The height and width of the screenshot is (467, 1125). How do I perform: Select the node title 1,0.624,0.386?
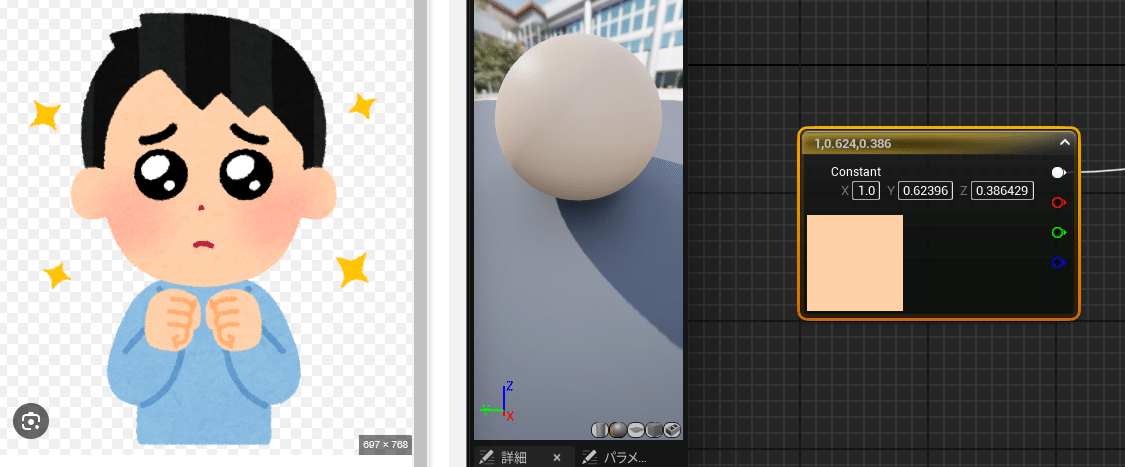pos(852,143)
